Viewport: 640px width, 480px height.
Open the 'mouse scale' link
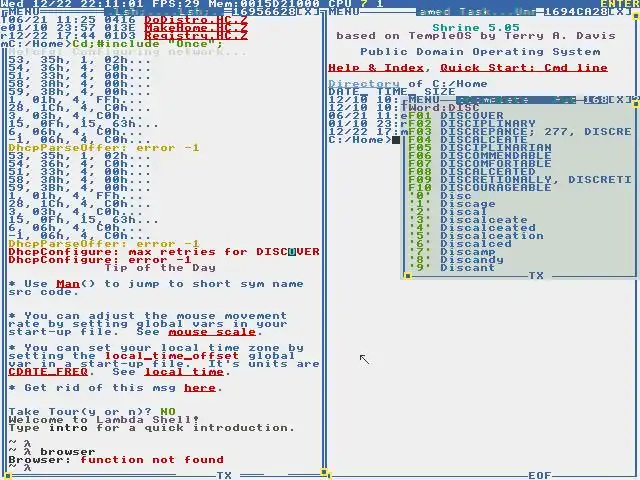click(x=212, y=332)
